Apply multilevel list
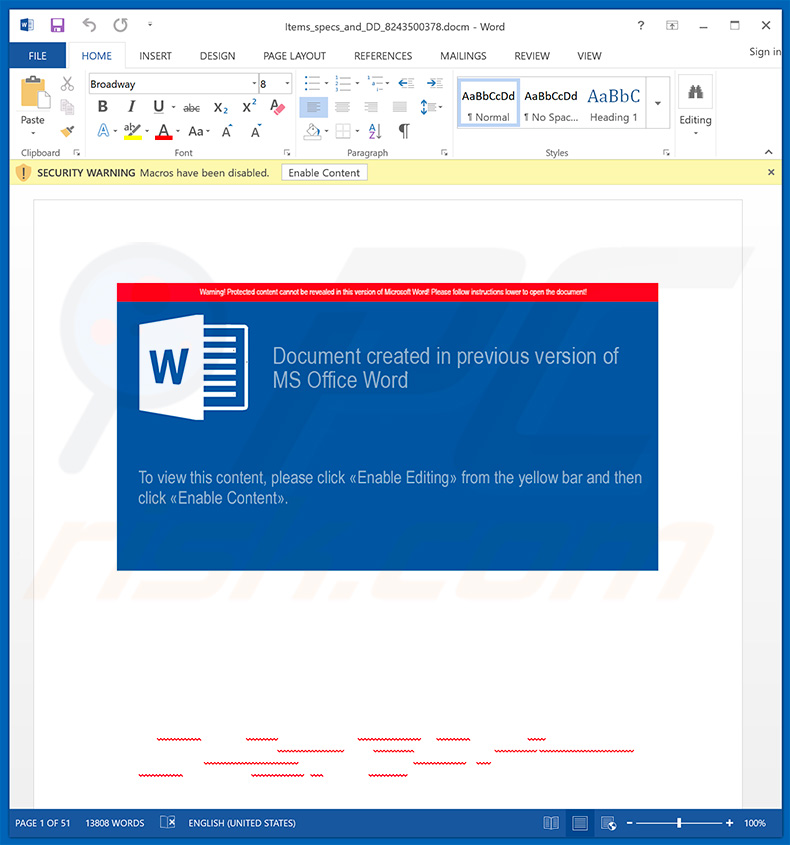The width and height of the screenshot is (790, 845). point(375,82)
